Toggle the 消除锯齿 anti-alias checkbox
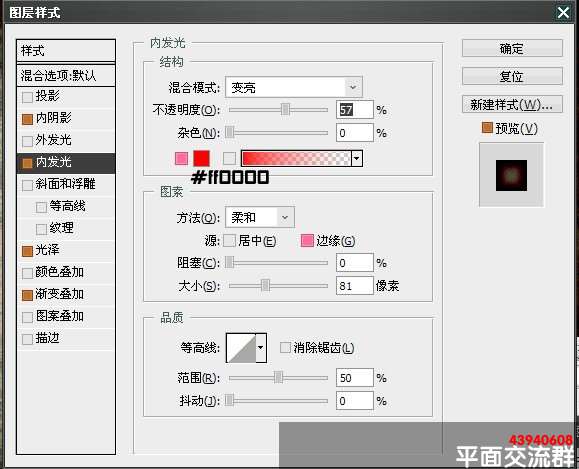The height and width of the screenshot is (469, 579). point(285,348)
